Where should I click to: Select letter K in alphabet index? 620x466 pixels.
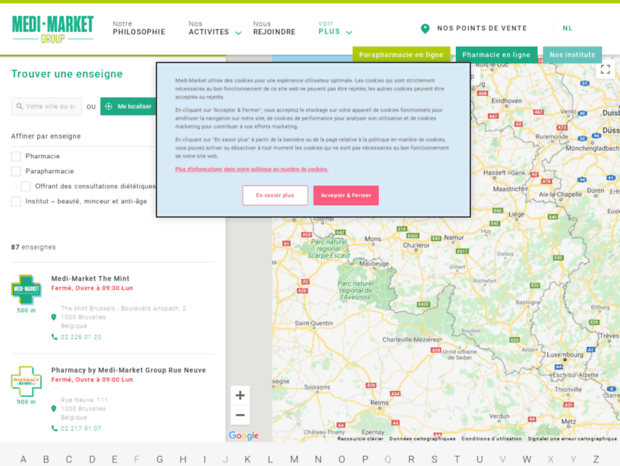(x=248, y=459)
